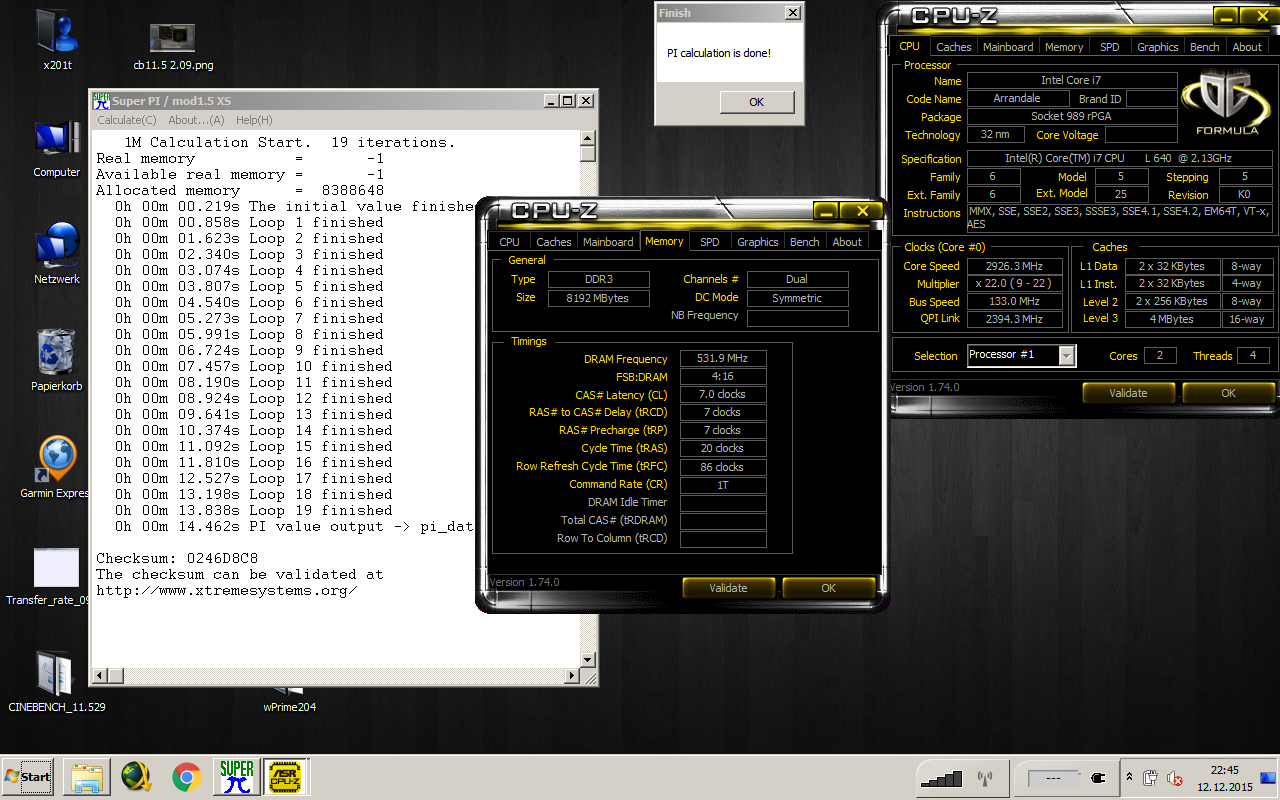Click OK in the right CPU-Z window
The width and height of the screenshot is (1280, 800).
click(x=1228, y=393)
